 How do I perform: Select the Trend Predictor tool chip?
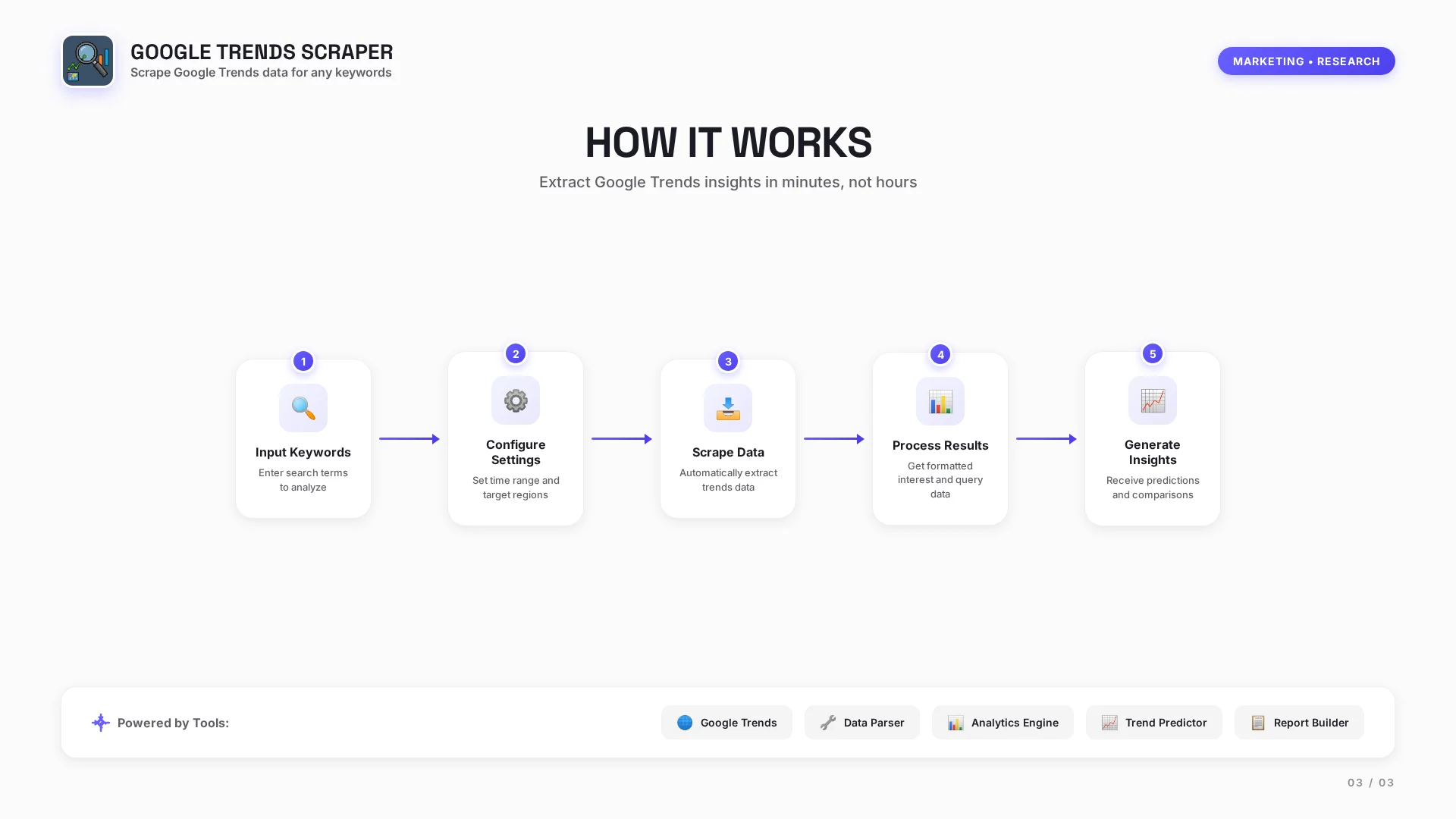click(x=1153, y=723)
